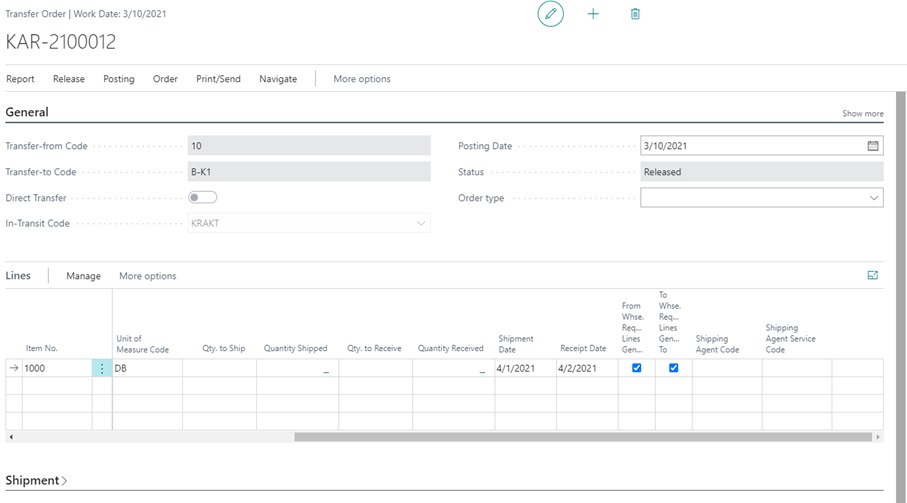Uncheck From Whse. Req. Lines checkbox
The width and height of the screenshot is (907, 503).
click(x=637, y=368)
